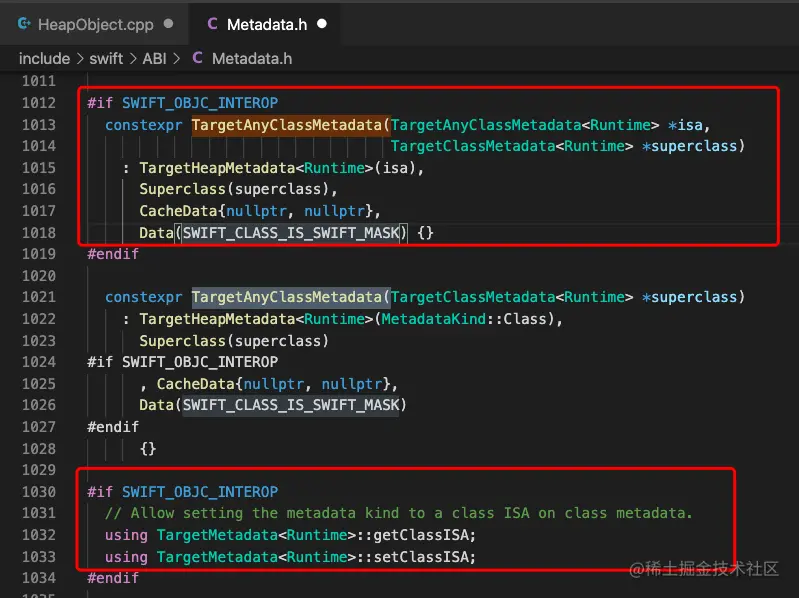Image resolution: width=799 pixels, height=598 pixels.
Task: Click '#if SWIFT_OBJC_INTEROP' on line 1030
Action: tap(182, 492)
